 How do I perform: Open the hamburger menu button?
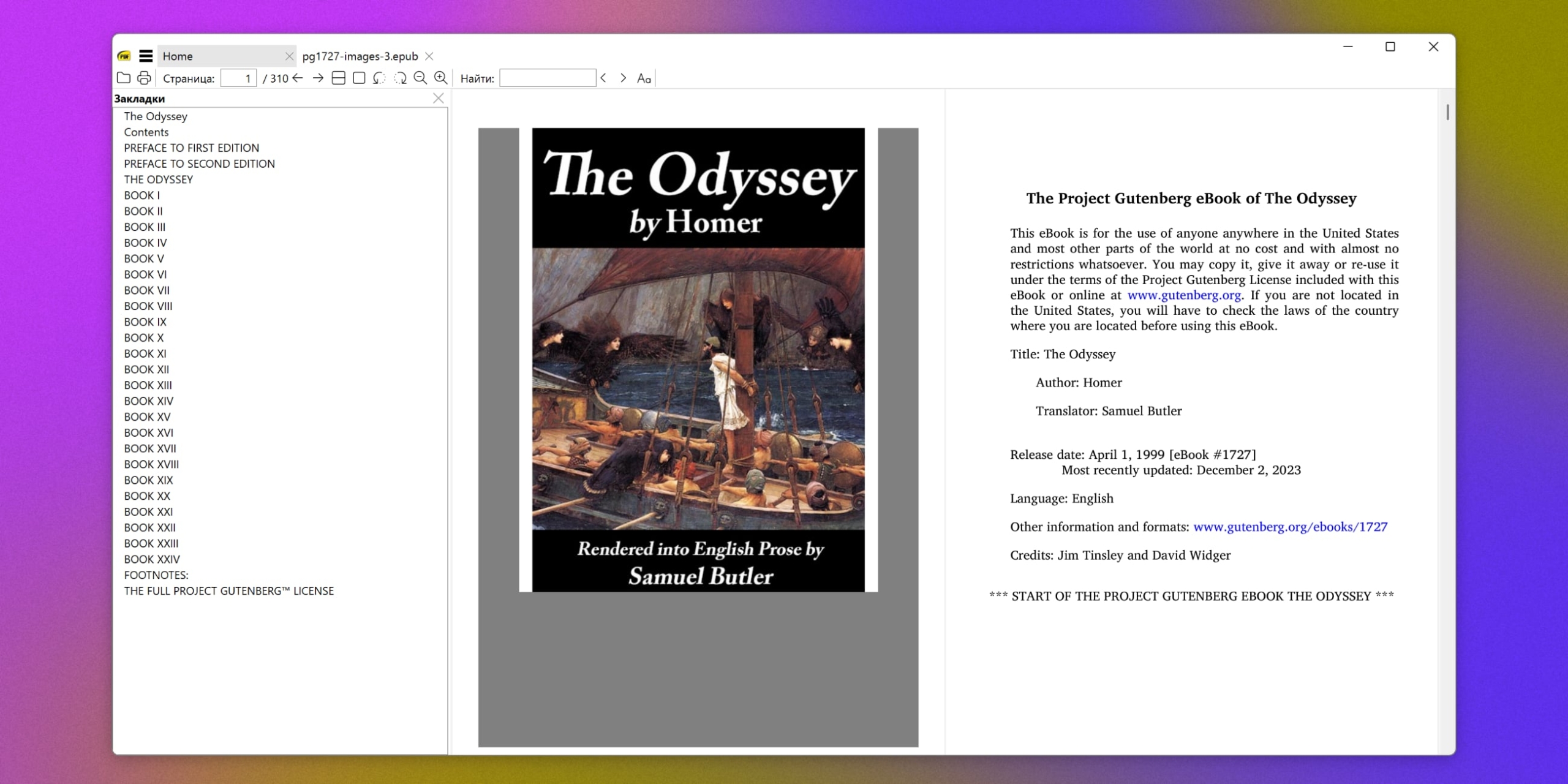point(146,56)
